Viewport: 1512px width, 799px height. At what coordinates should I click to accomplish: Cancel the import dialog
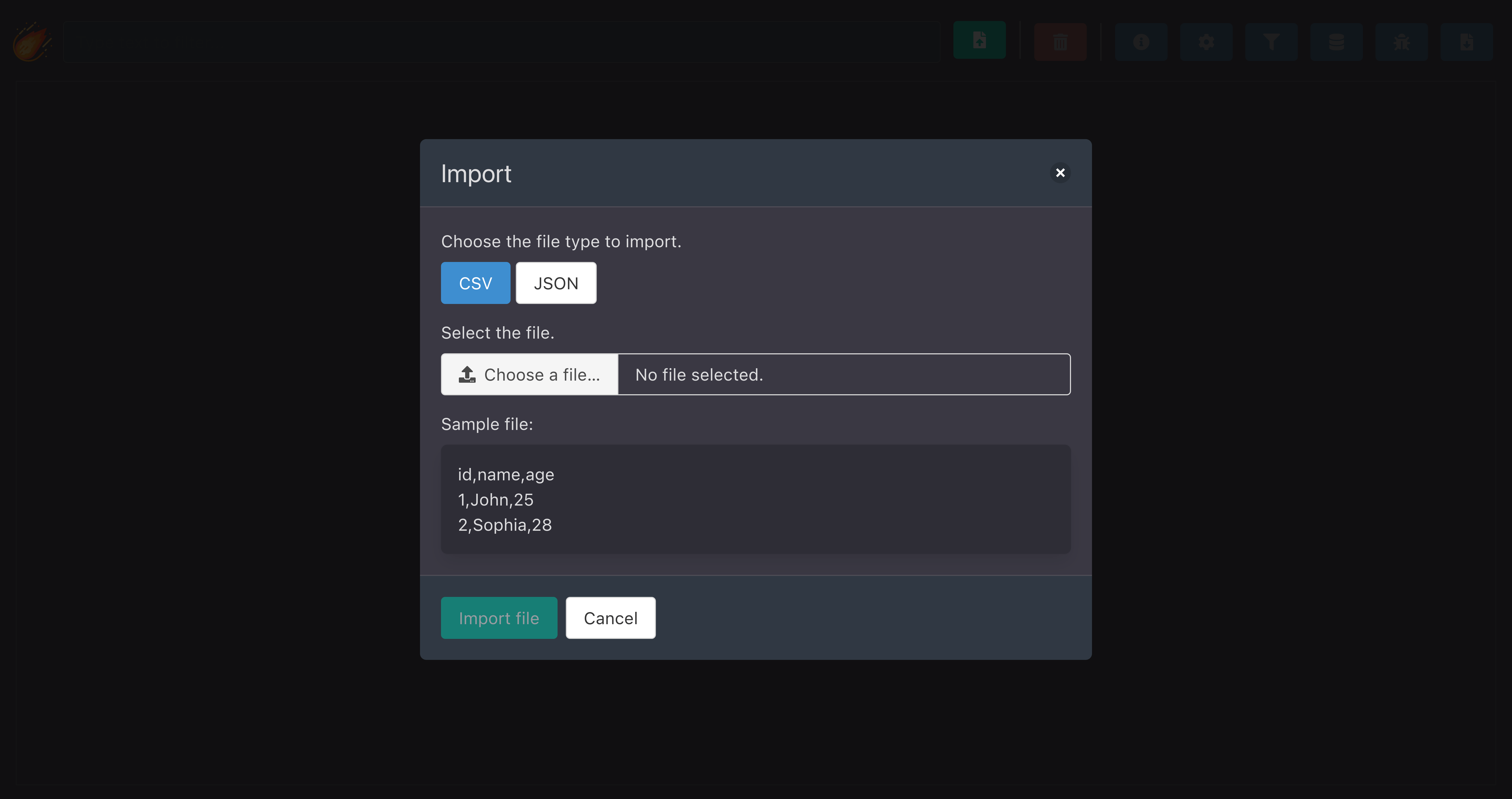[610, 618]
